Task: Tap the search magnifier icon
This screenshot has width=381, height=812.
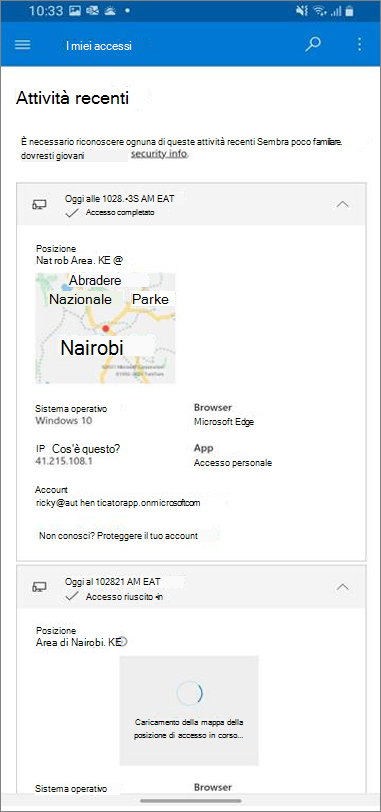Action: click(x=313, y=45)
